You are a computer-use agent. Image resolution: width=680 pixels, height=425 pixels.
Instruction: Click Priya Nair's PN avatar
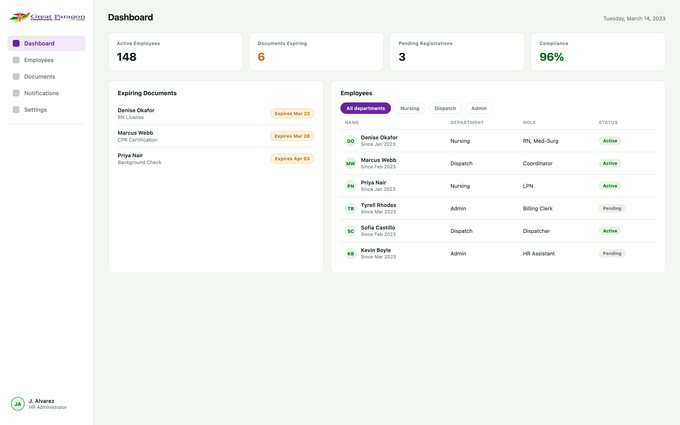pos(350,186)
